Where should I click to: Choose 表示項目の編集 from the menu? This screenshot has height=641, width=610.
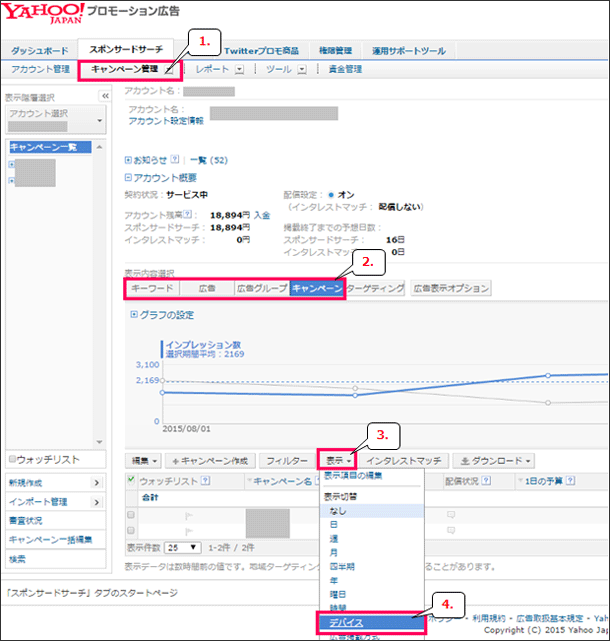[353, 475]
